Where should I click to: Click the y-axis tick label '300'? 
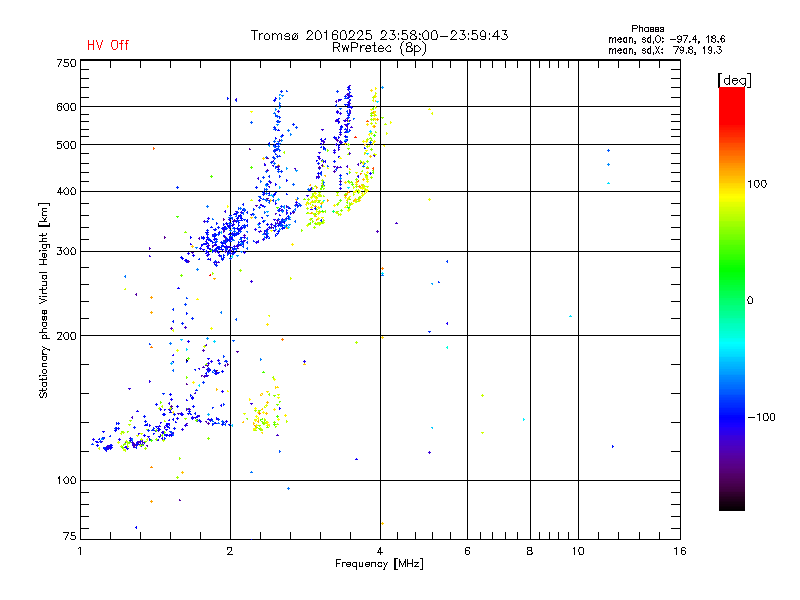point(66,252)
